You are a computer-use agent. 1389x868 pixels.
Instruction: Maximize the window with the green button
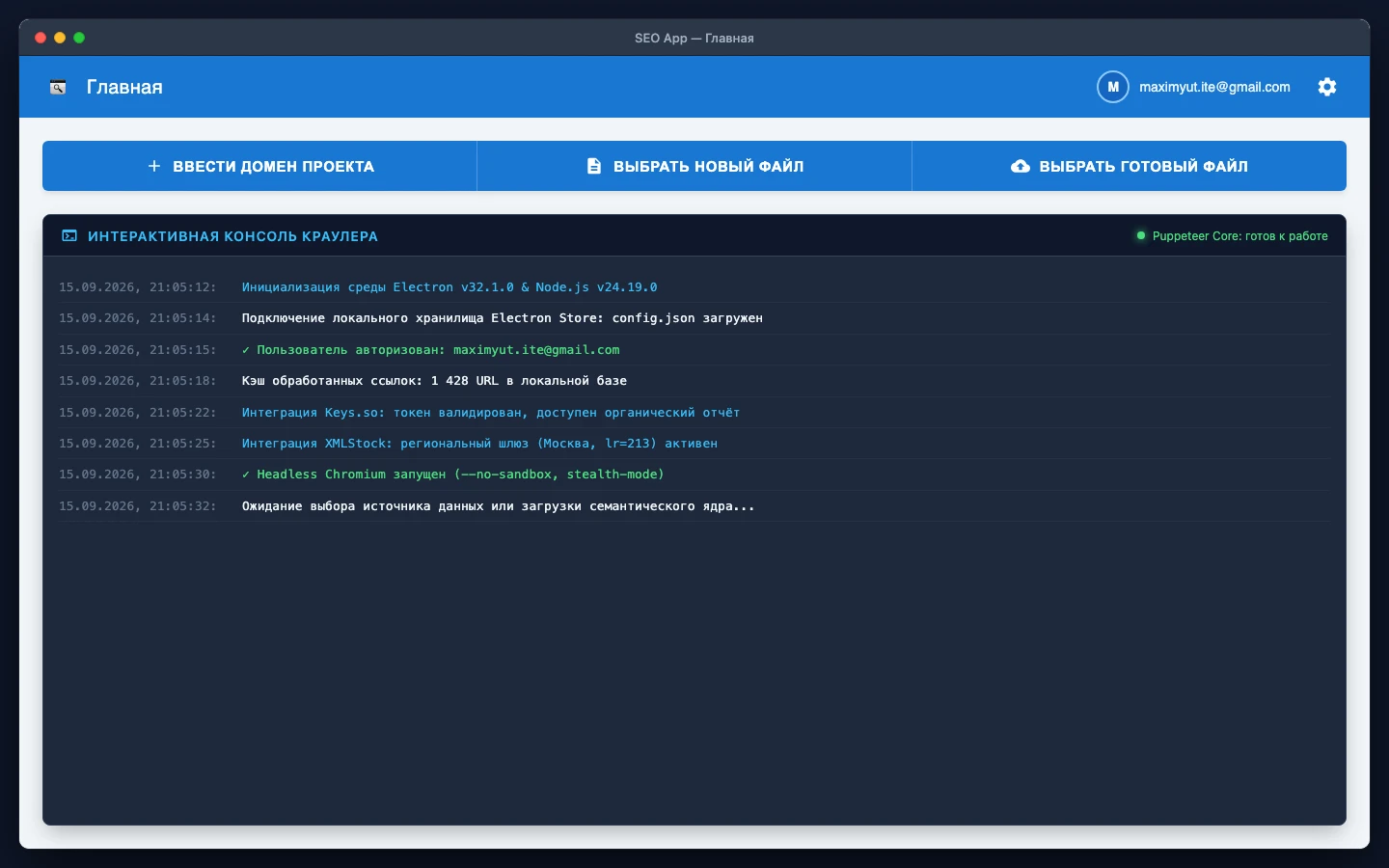79,38
